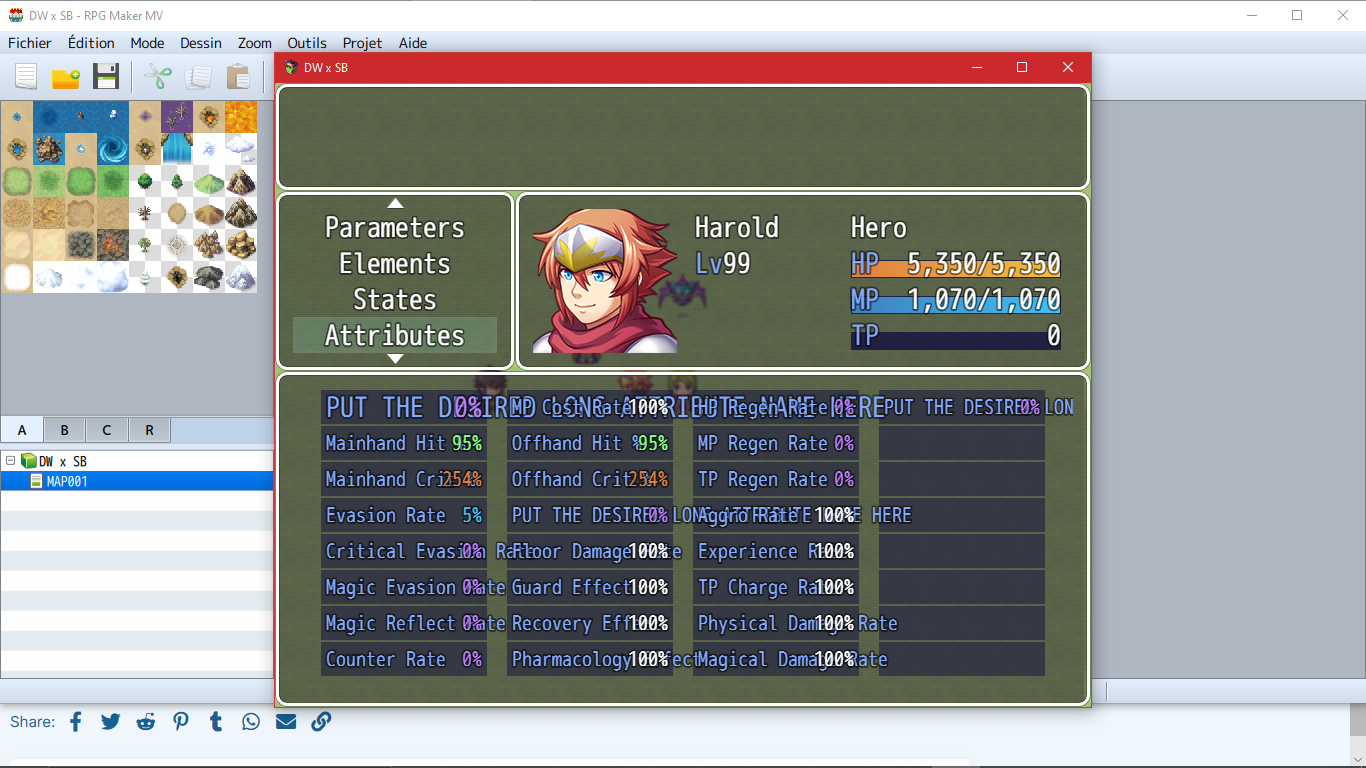Click the Harold name text
This screenshot has height=768, width=1366.
(x=737, y=227)
